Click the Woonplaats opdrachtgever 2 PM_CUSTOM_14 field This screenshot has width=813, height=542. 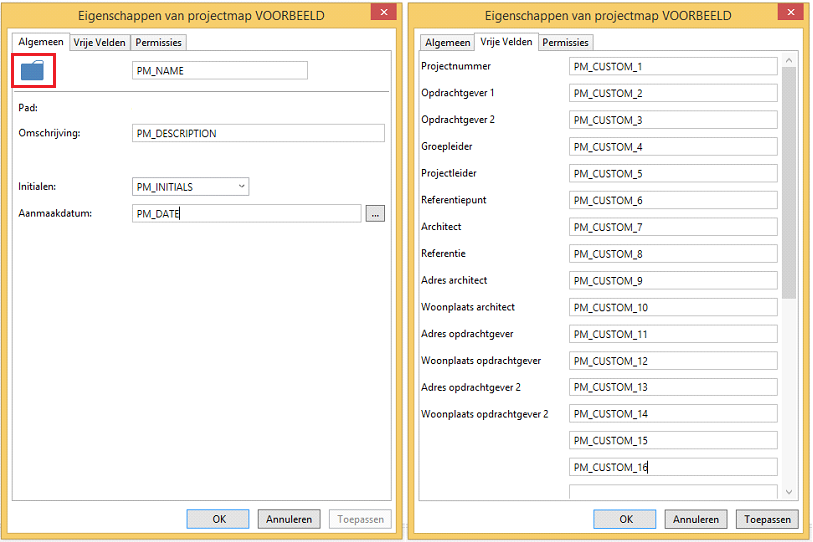pos(673,414)
